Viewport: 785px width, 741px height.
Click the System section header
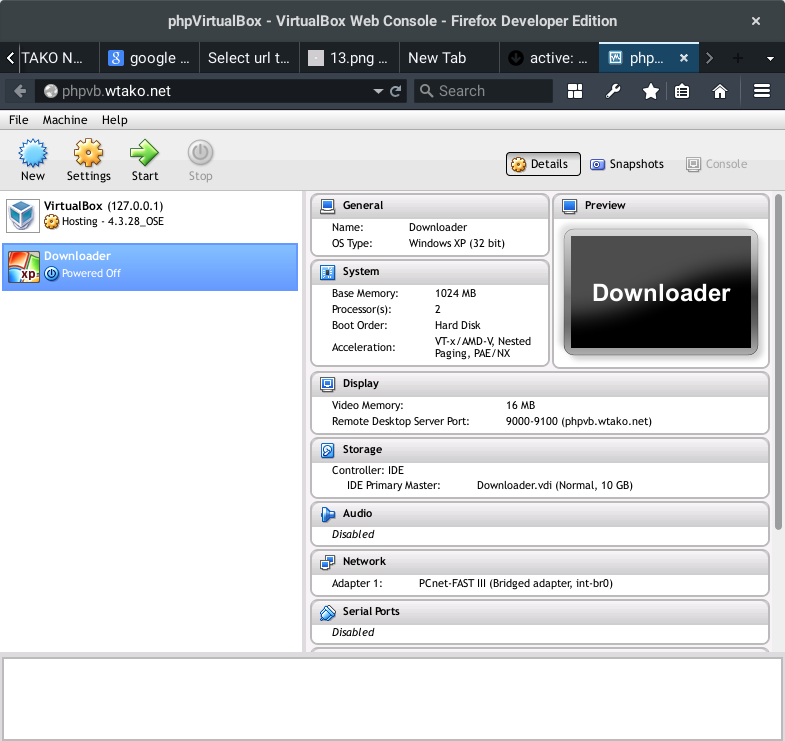click(430, 272)
